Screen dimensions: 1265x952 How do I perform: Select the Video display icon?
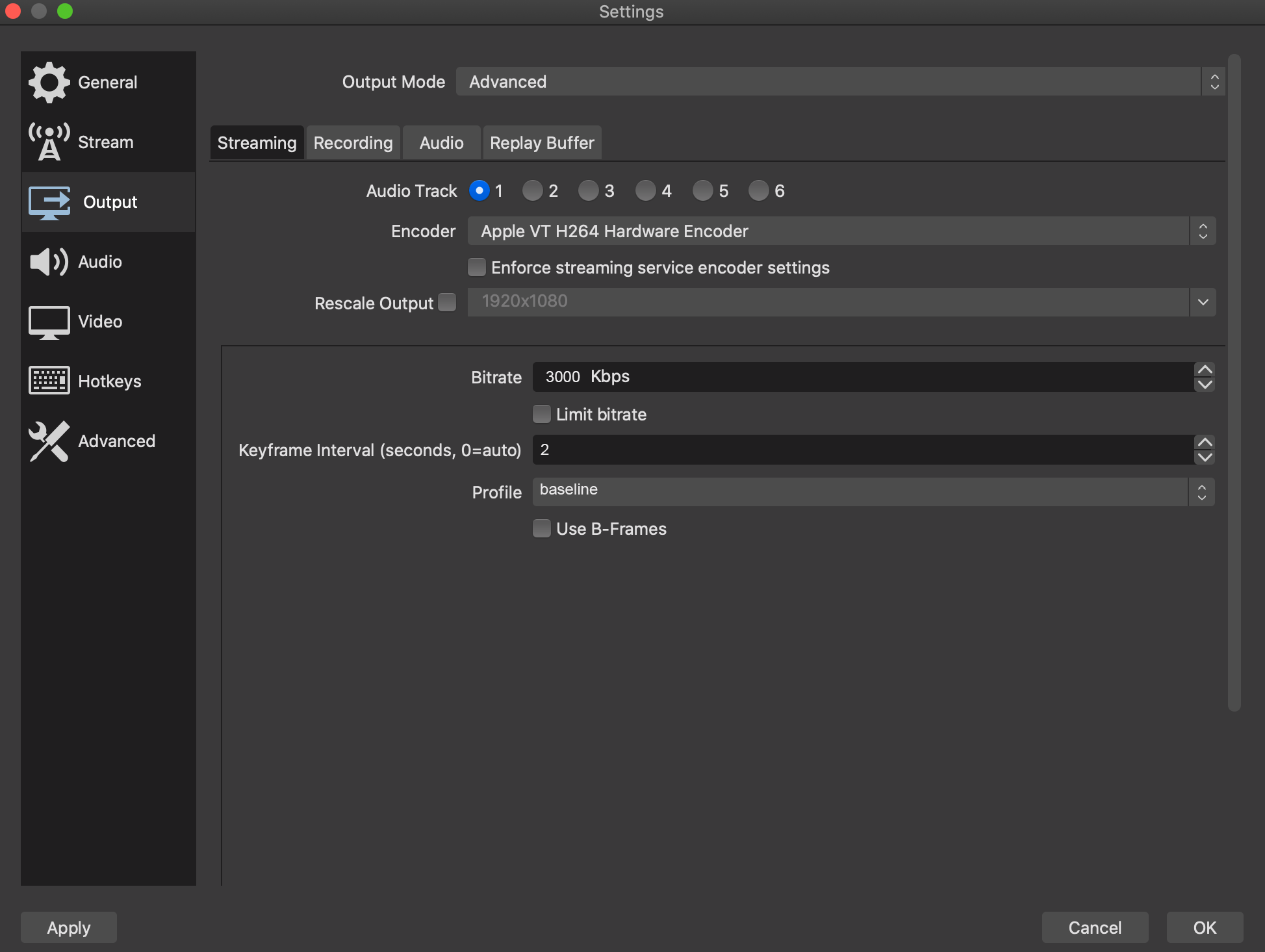point(49,322)
